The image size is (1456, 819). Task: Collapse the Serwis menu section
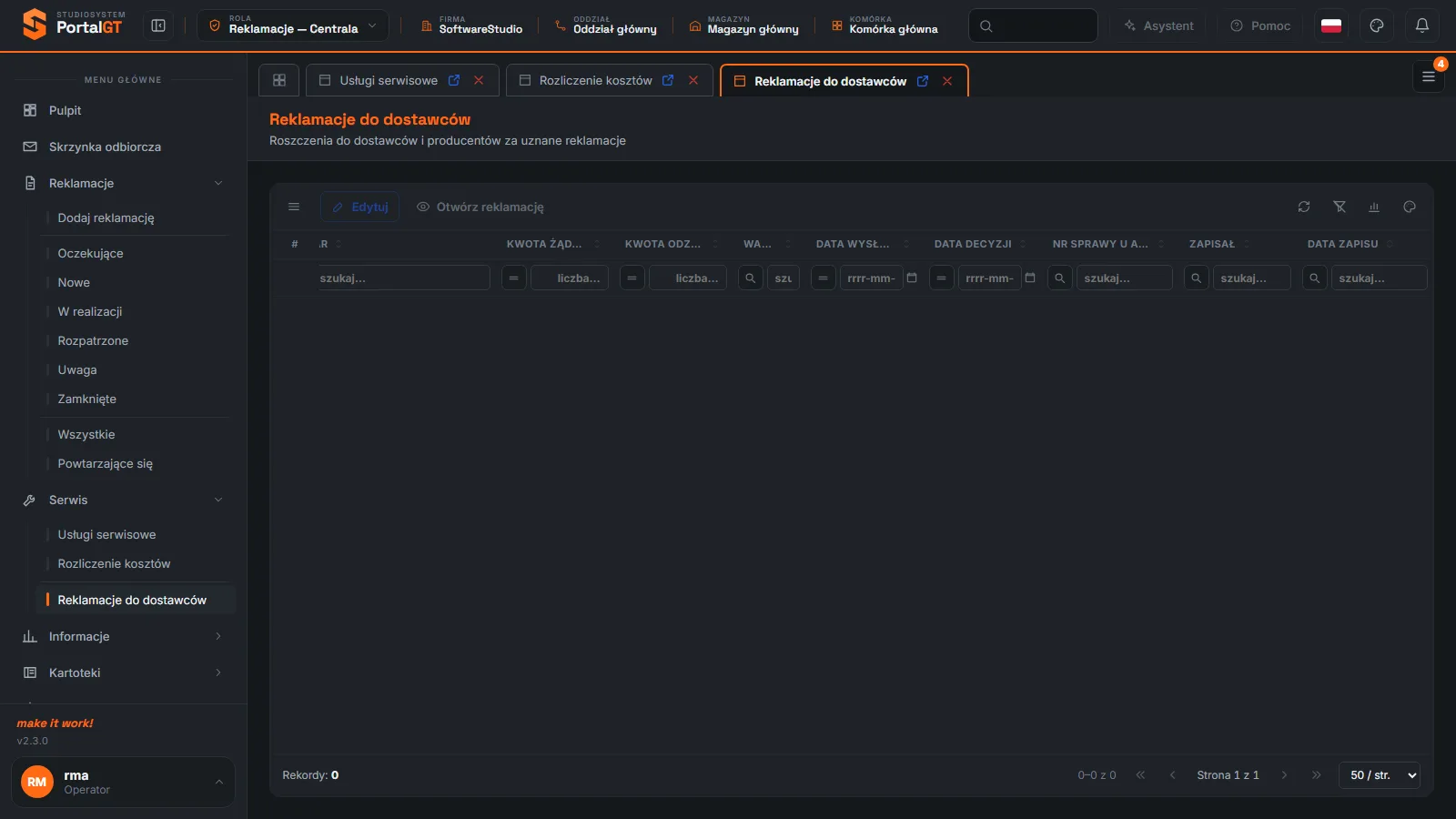click(218, 500)
